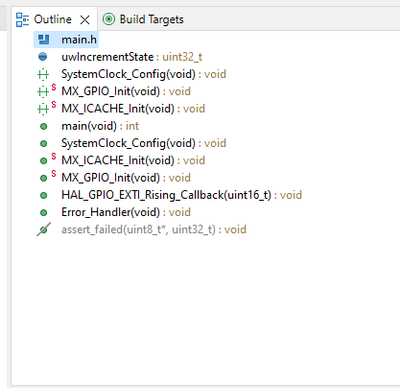Click the crossed-out icon beside assert_failed
This screenshot has width=400, height=388.
[x=44, y=229]
